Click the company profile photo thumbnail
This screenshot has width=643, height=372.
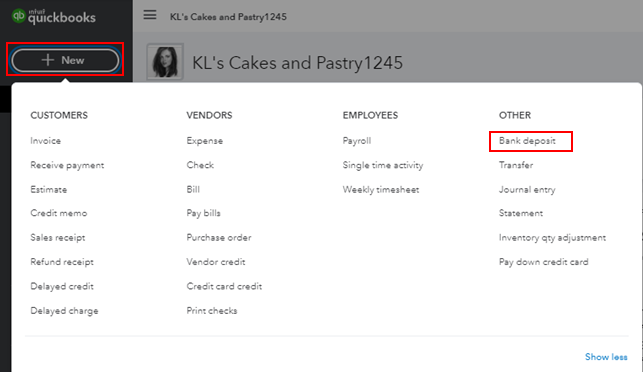click(x=165, y=62)
